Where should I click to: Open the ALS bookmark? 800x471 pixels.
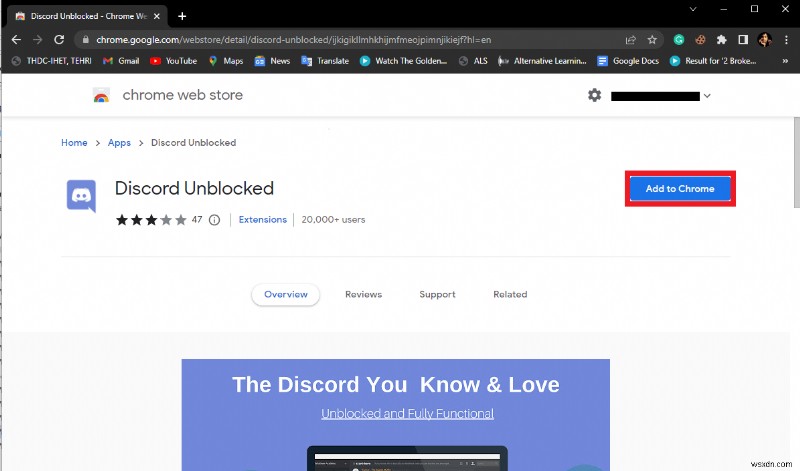[x=473, y=61]
